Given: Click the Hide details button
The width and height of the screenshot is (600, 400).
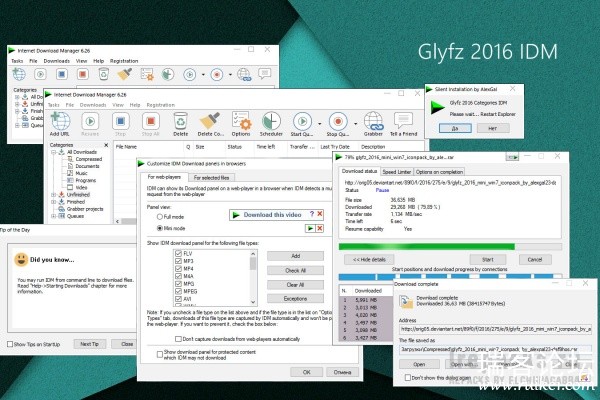Looking at the screenshot, I should pos(369,260).
